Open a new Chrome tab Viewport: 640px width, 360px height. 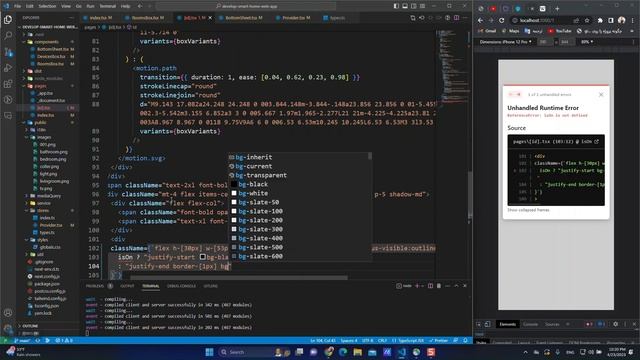(x=558, y=8)
